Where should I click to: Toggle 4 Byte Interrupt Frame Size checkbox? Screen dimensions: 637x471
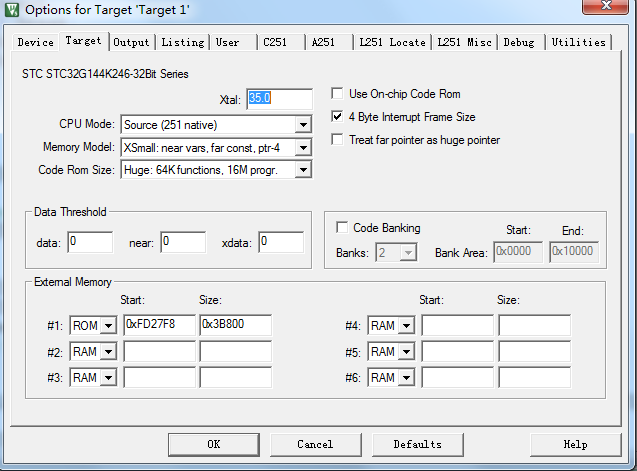click(337, 117)
